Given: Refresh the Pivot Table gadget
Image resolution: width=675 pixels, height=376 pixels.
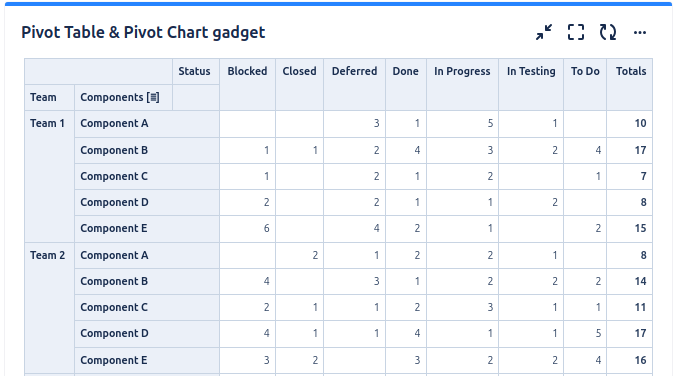Looking at the screenshot, I should 608,32.
